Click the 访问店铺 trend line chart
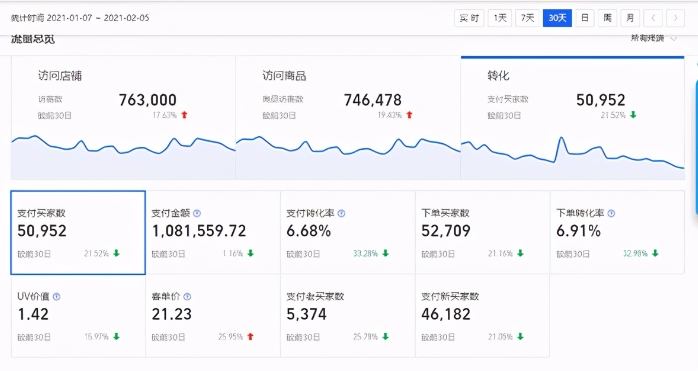The image size is (698, 371). coord(123,157)
